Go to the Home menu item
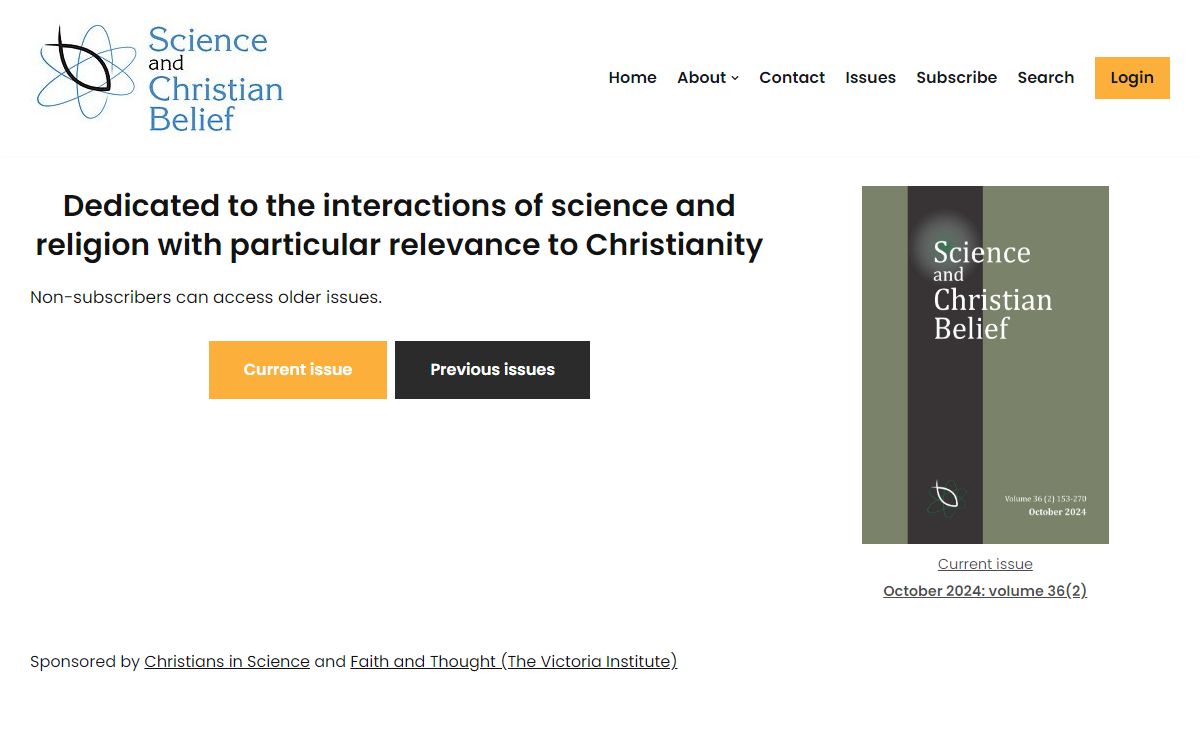This screenshot has width=1200, height=740. click(632, 78)
